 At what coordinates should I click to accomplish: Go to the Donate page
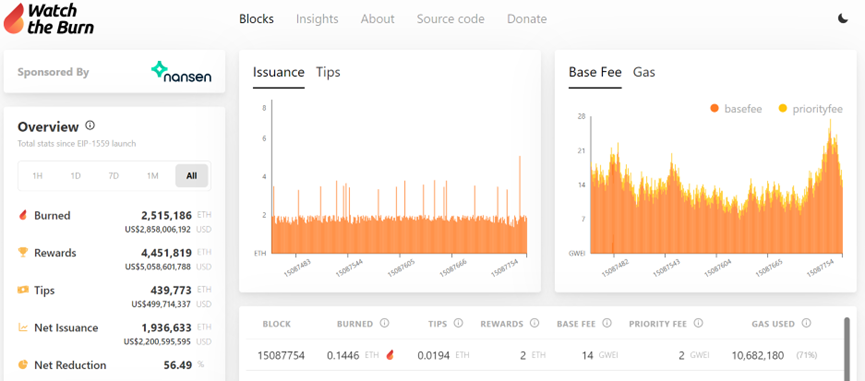[x=527, y=19]
